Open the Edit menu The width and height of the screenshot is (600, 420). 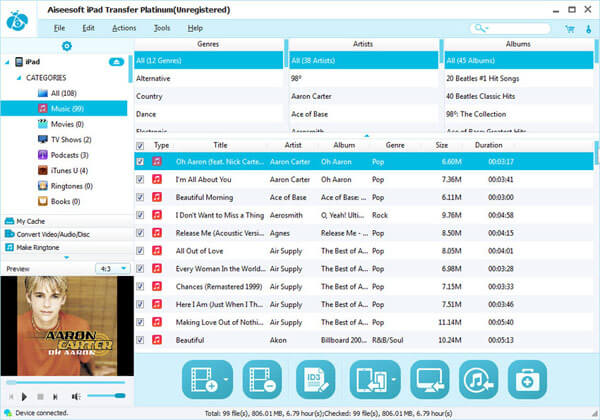pos(88,28)
